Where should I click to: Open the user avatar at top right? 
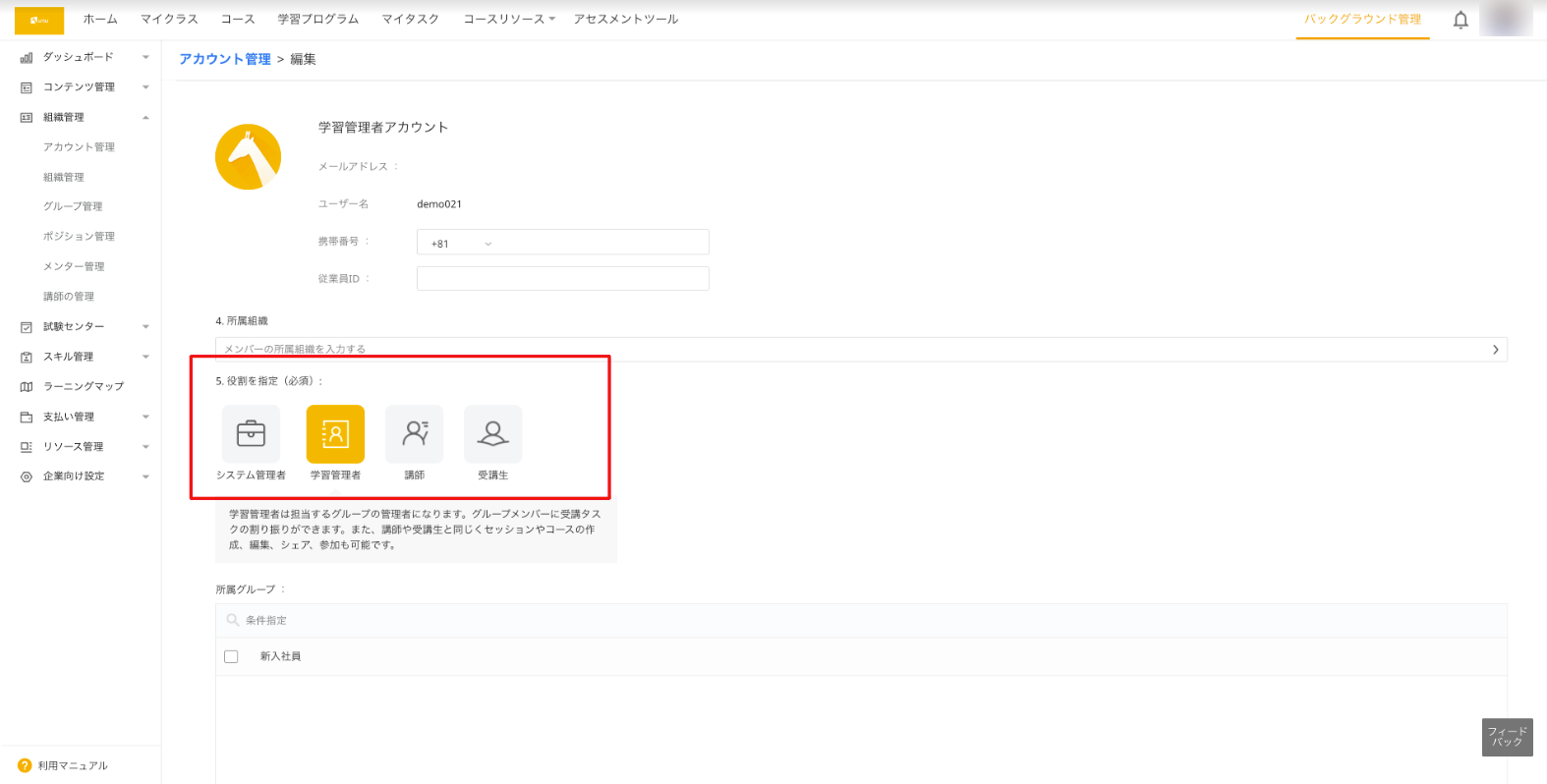[x=1505, y=19]
